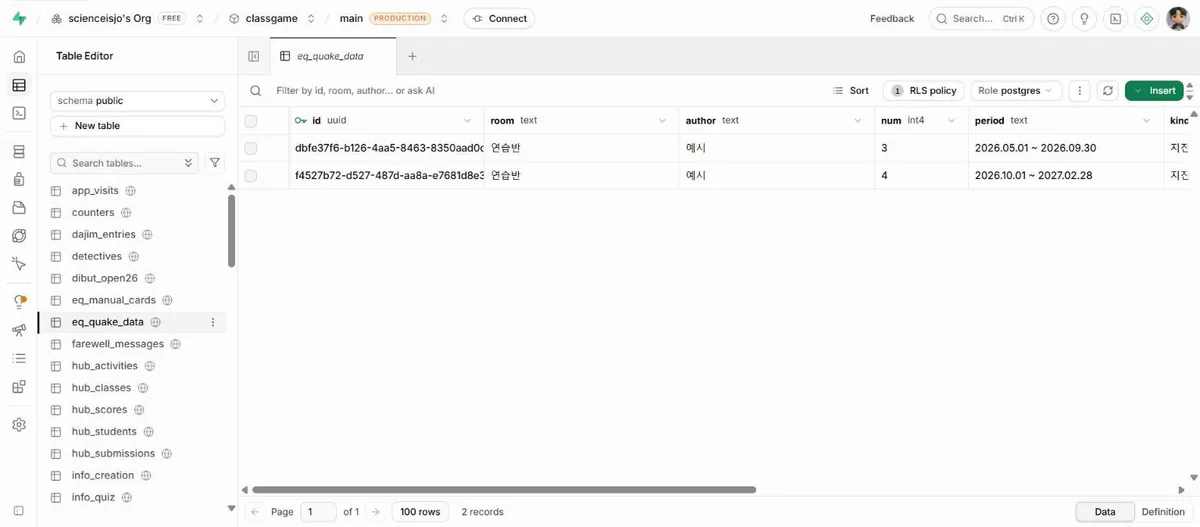
Task: Open the Storage sidebar icon
Action: click(19, 208)
